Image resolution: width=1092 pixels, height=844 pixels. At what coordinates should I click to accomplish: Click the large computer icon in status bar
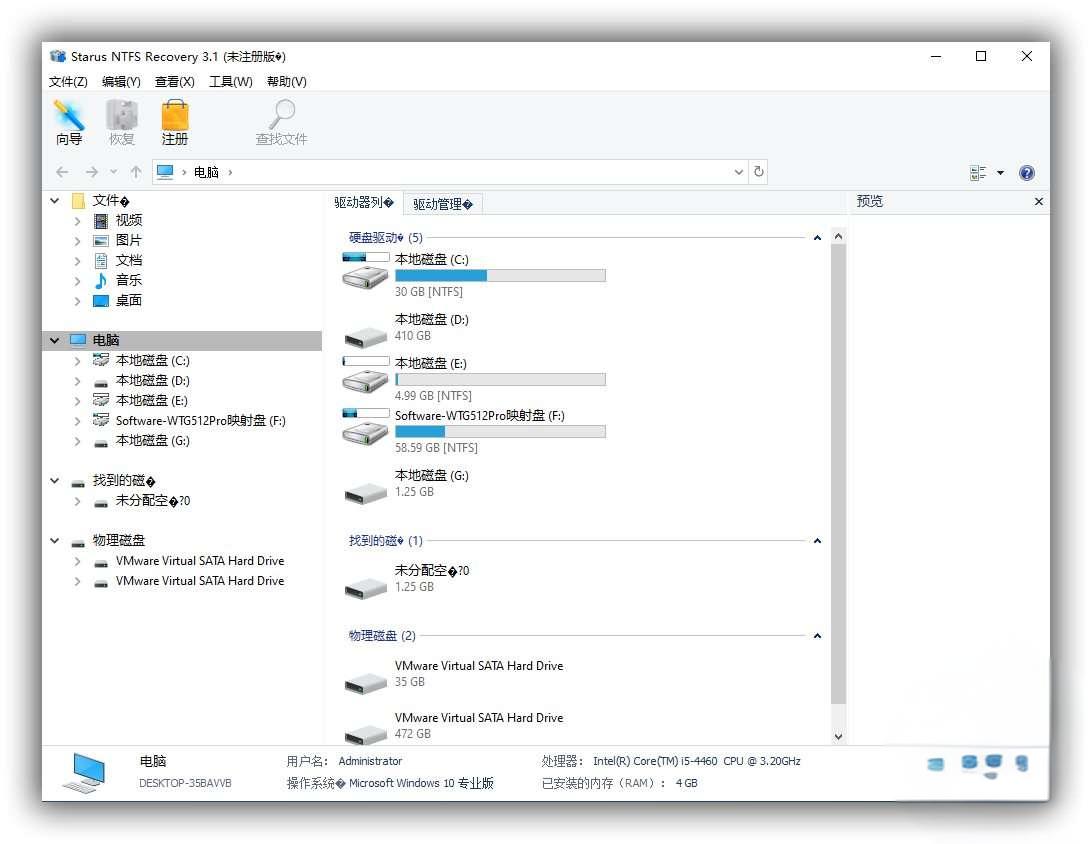[x=84, y=772]
